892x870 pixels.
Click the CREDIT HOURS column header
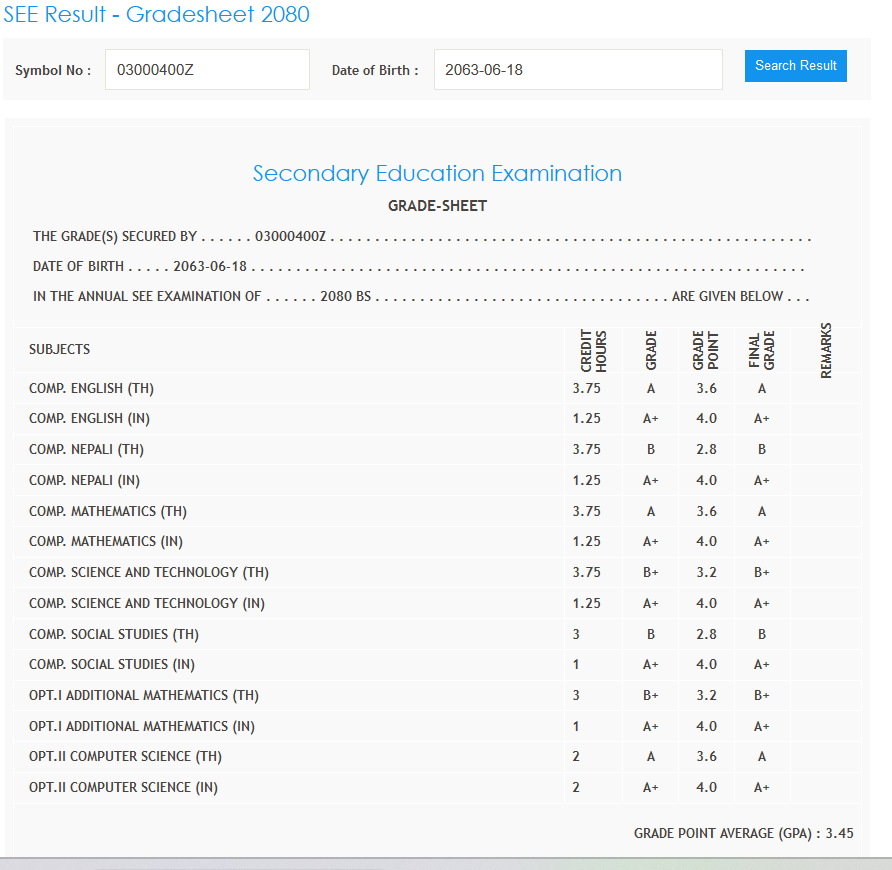click(x=594, y=351)
